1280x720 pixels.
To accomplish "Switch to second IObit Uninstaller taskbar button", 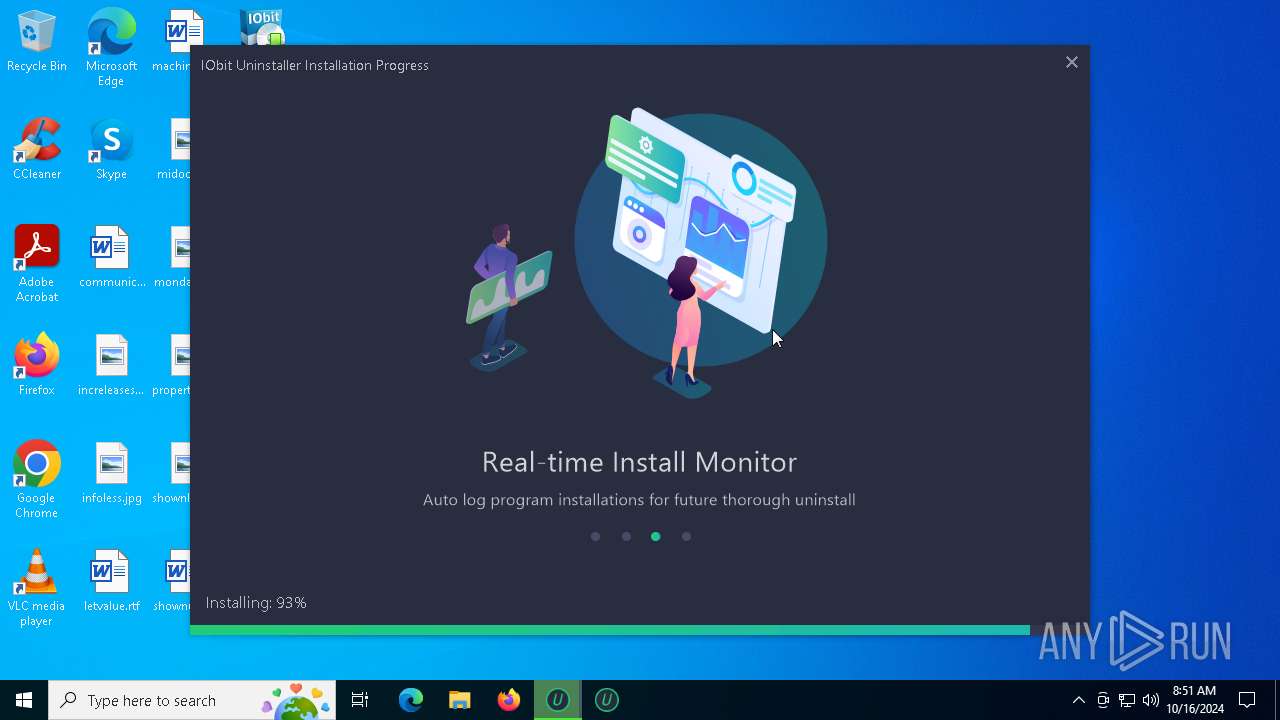I will (x=607, y=700).
